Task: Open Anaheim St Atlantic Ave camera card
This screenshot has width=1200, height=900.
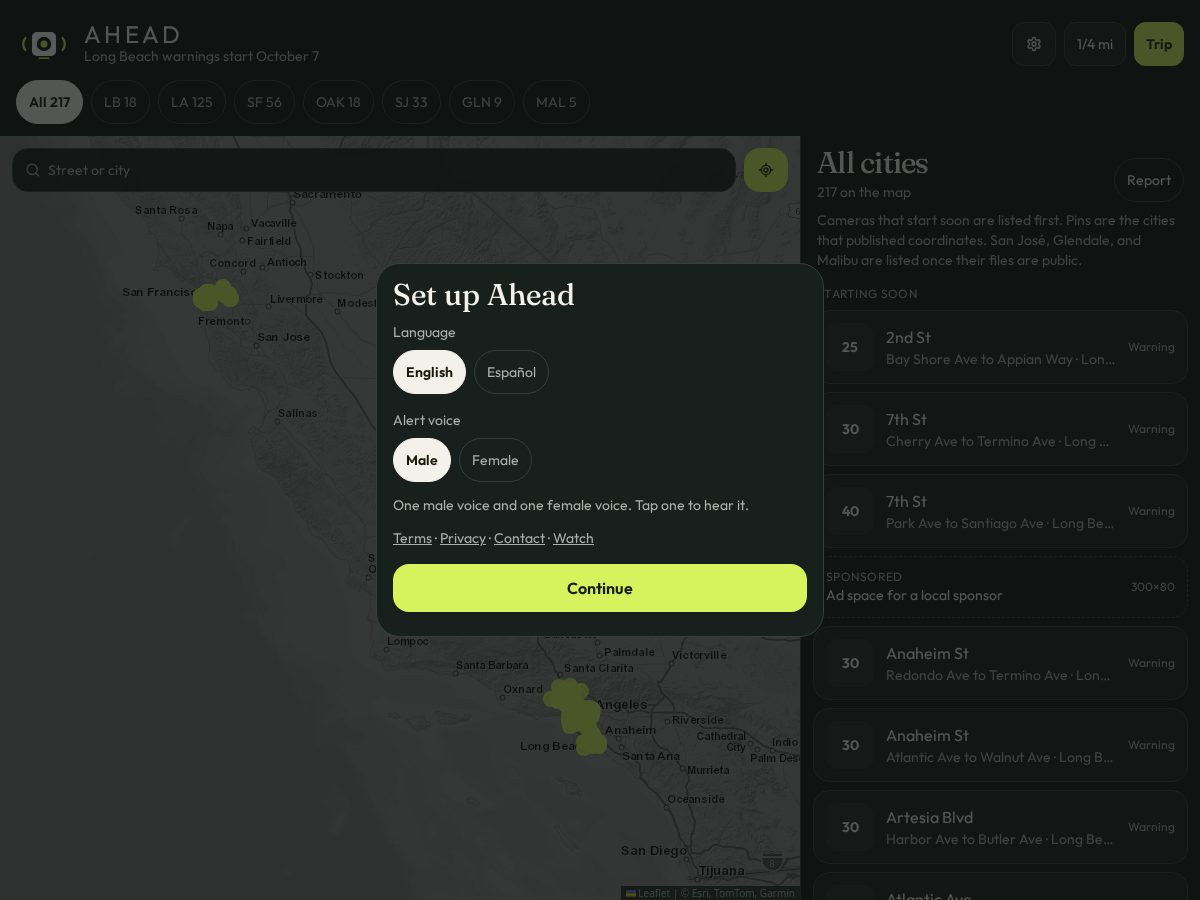Action: (x=1000, y=745)
